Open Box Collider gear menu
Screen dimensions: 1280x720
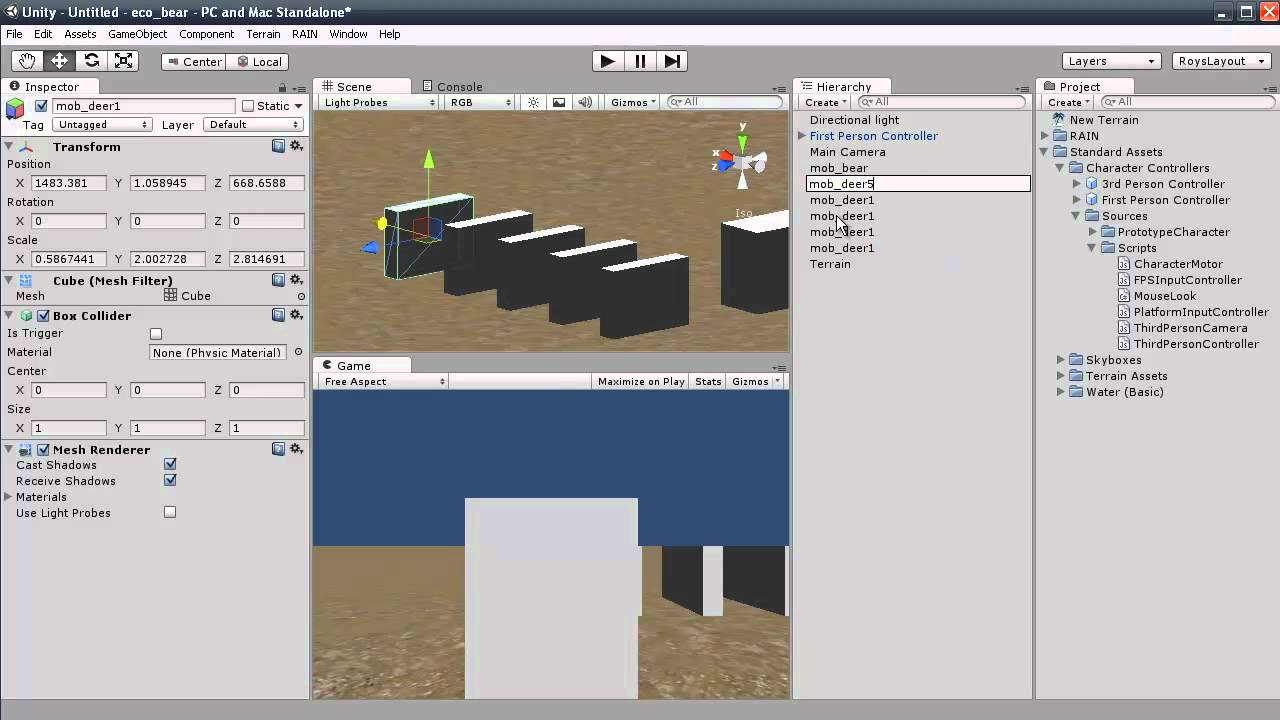tap(296, 315)
